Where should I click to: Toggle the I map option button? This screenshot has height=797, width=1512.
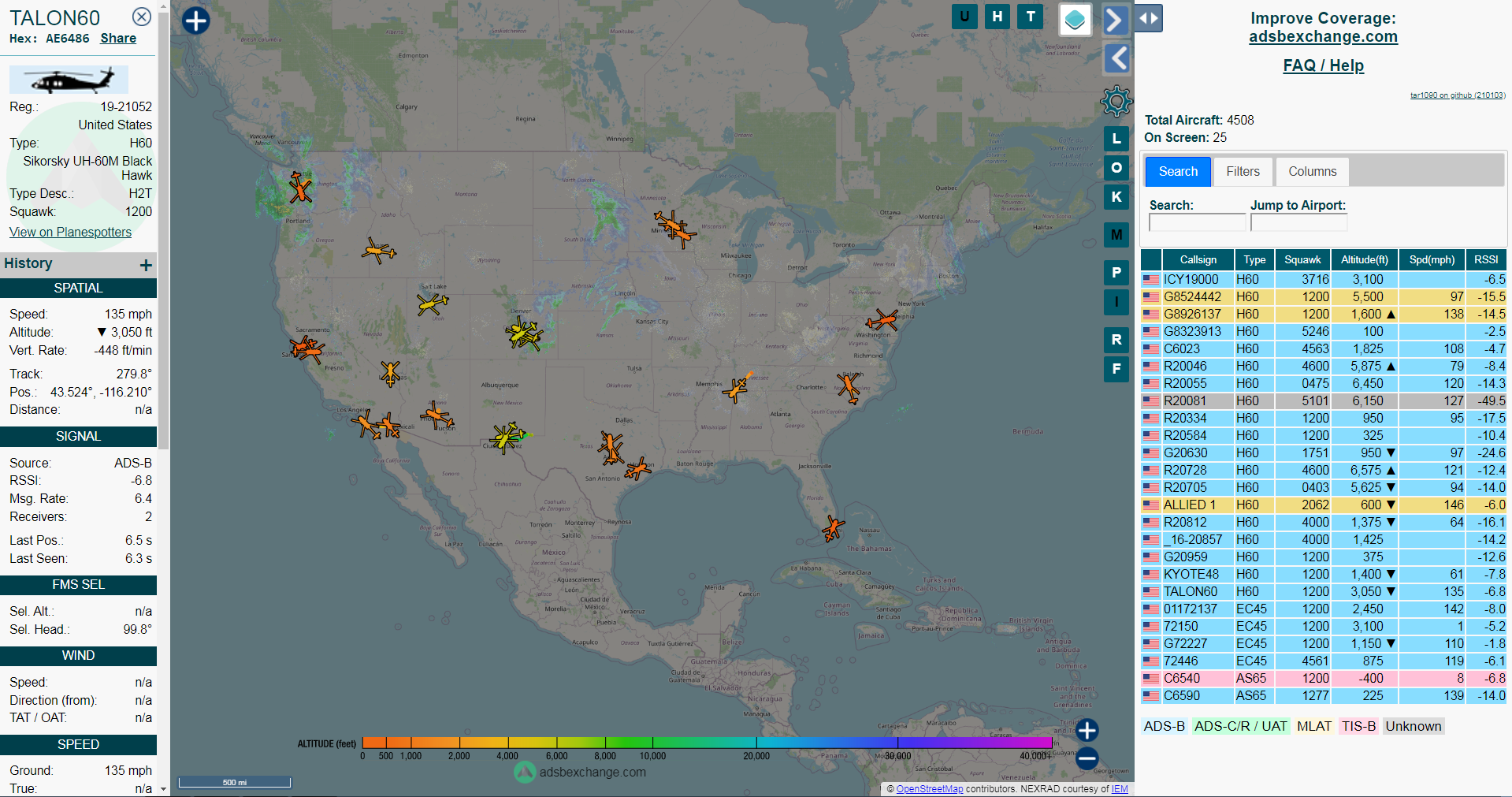1116,302
